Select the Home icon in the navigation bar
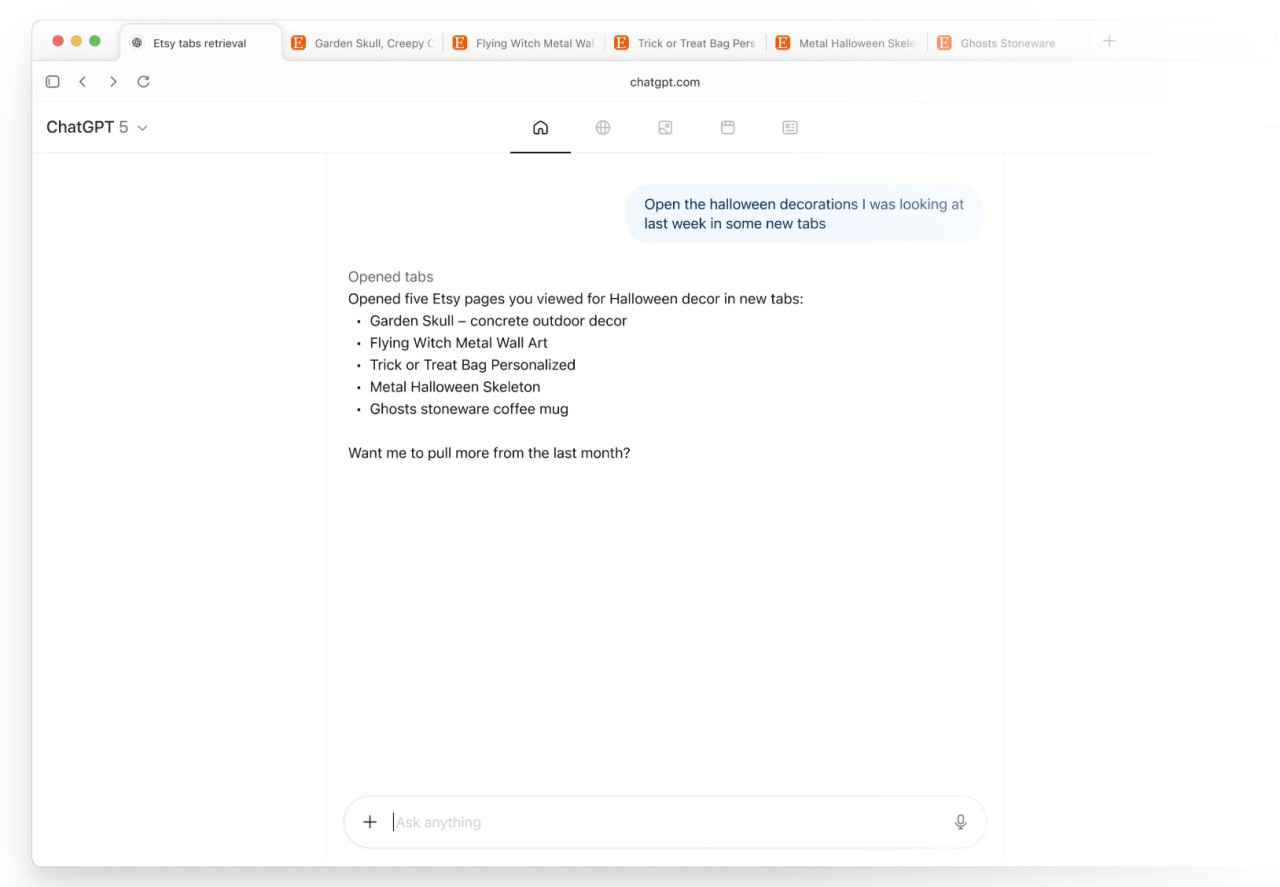The height and width of the screenshot is (887, 1280). (x=540, y=127)
